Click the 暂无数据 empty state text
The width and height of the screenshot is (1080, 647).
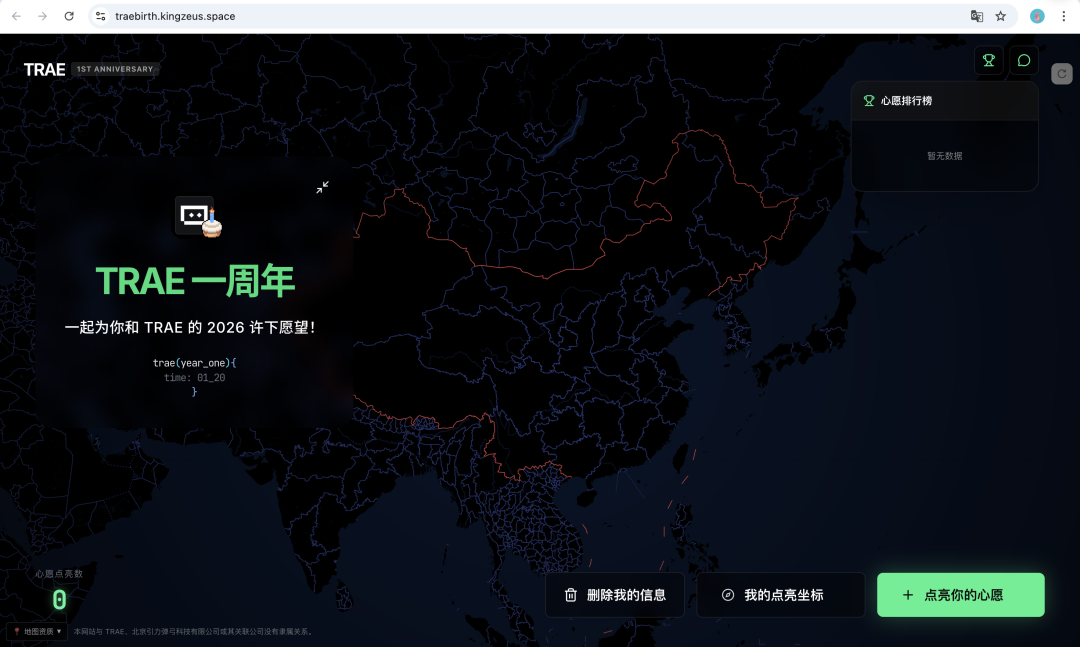tap(945, 156)
